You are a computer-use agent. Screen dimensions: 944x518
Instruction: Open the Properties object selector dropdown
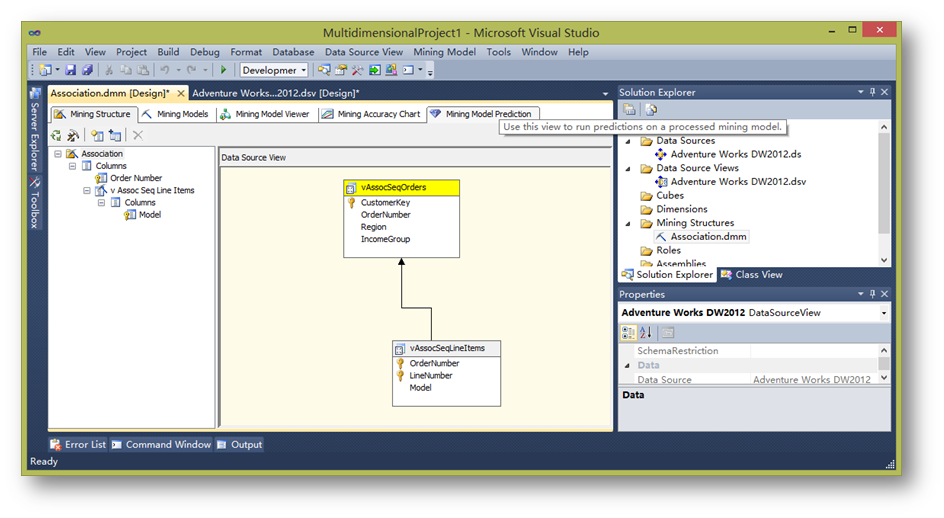[884, 313]
